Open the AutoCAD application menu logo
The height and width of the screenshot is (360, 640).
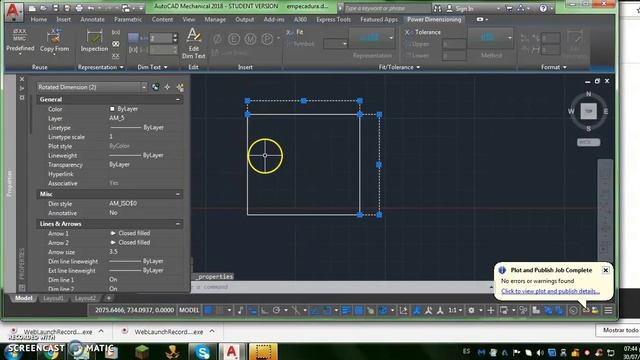click(13, 11)
